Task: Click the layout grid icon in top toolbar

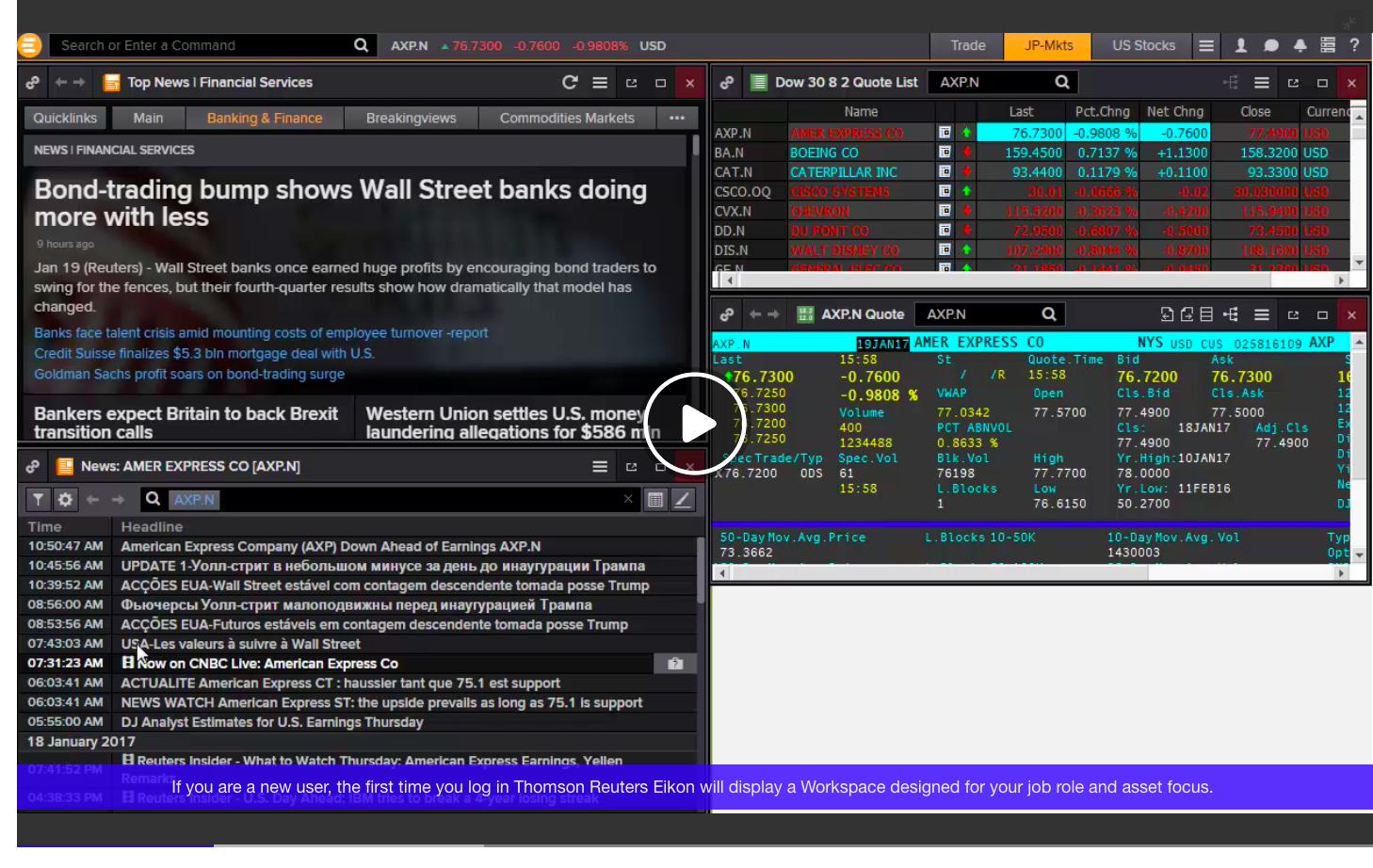Action: tap(1328, 45)
